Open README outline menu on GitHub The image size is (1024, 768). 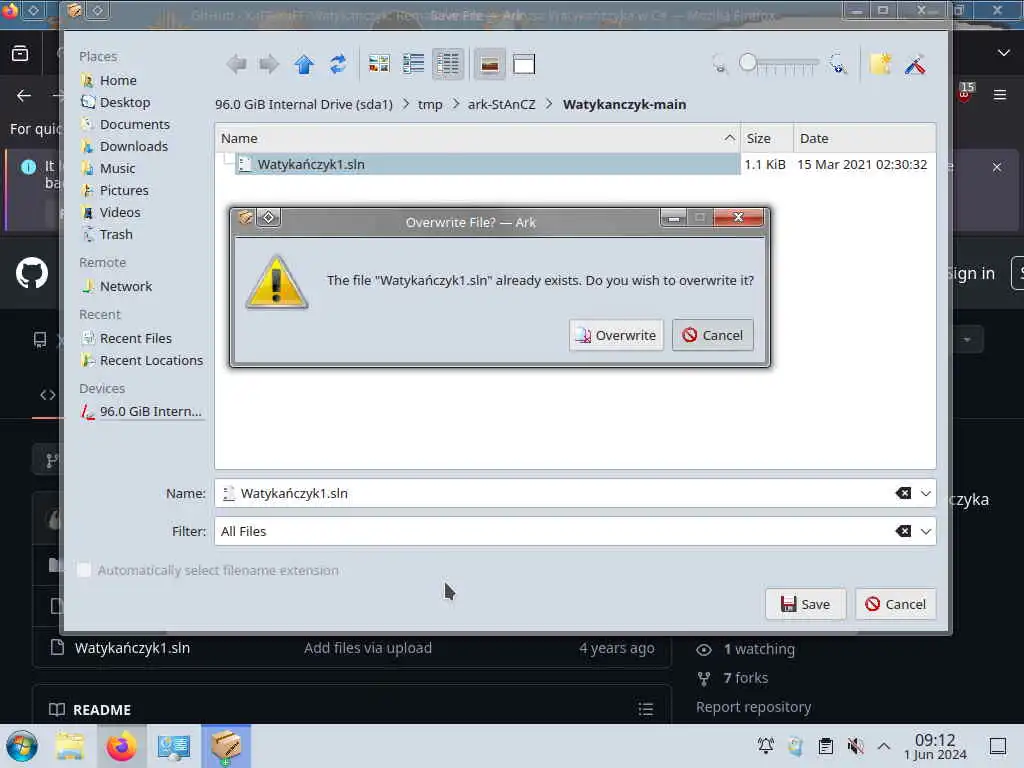coord(645,709)
